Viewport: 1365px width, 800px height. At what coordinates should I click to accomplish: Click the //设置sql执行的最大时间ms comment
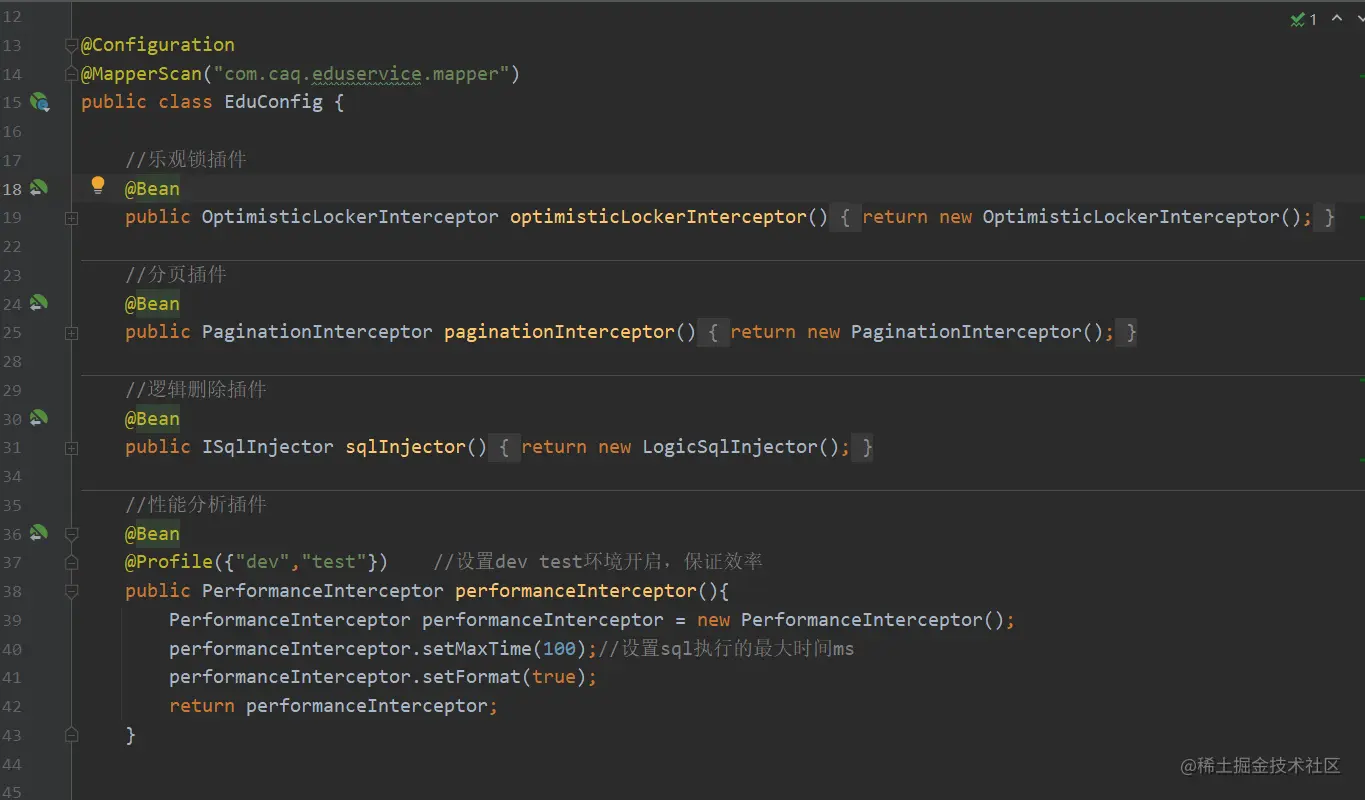[726, 649]
